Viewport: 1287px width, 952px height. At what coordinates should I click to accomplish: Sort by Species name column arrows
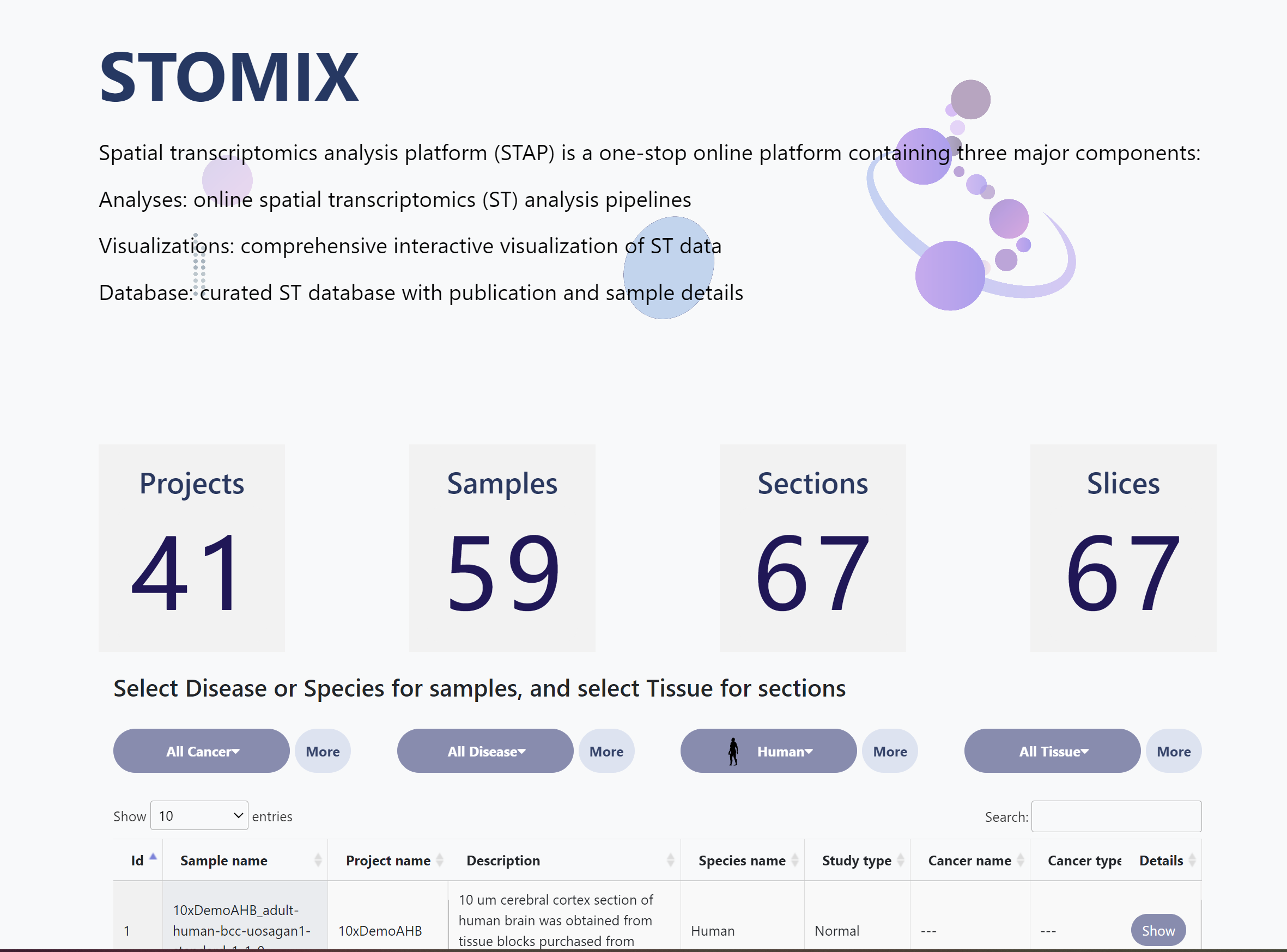tap(794, 861)
